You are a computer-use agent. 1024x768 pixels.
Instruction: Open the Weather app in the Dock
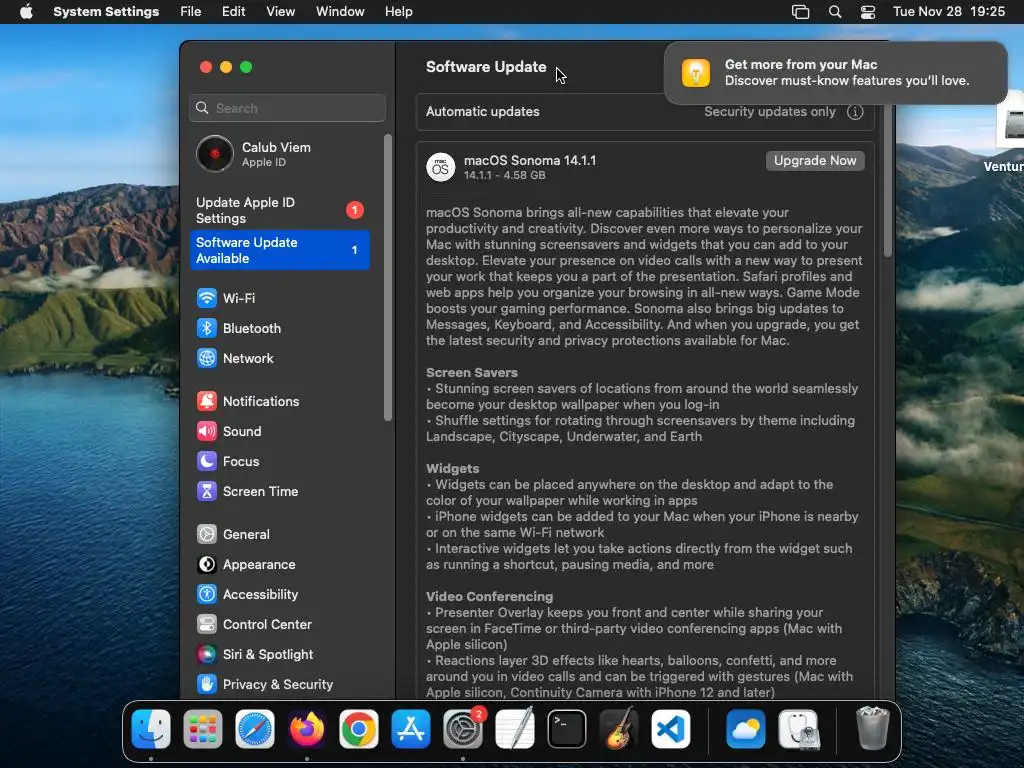pos(746,729)
